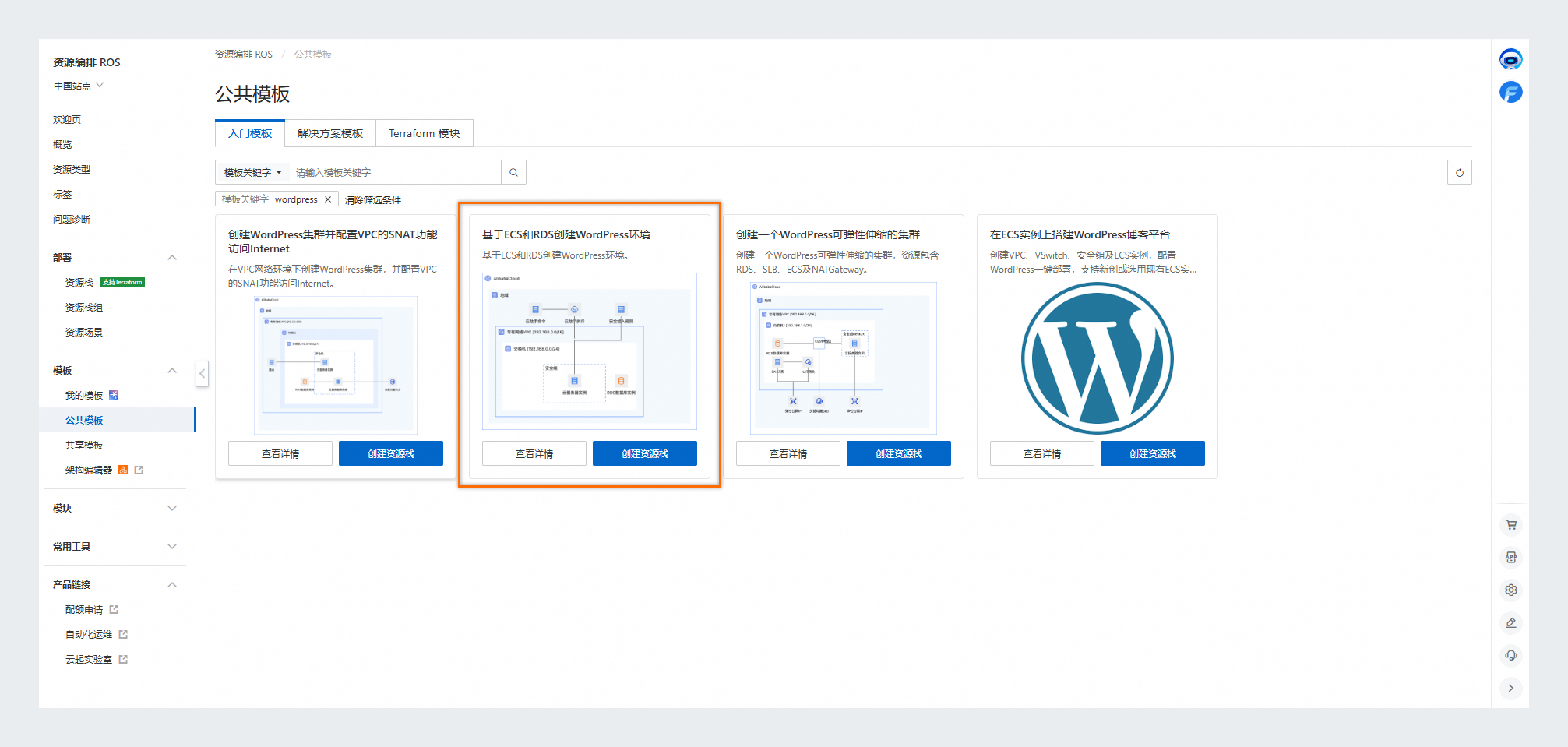Open 共享模板 in the sidebar

(x=84, y=445)
